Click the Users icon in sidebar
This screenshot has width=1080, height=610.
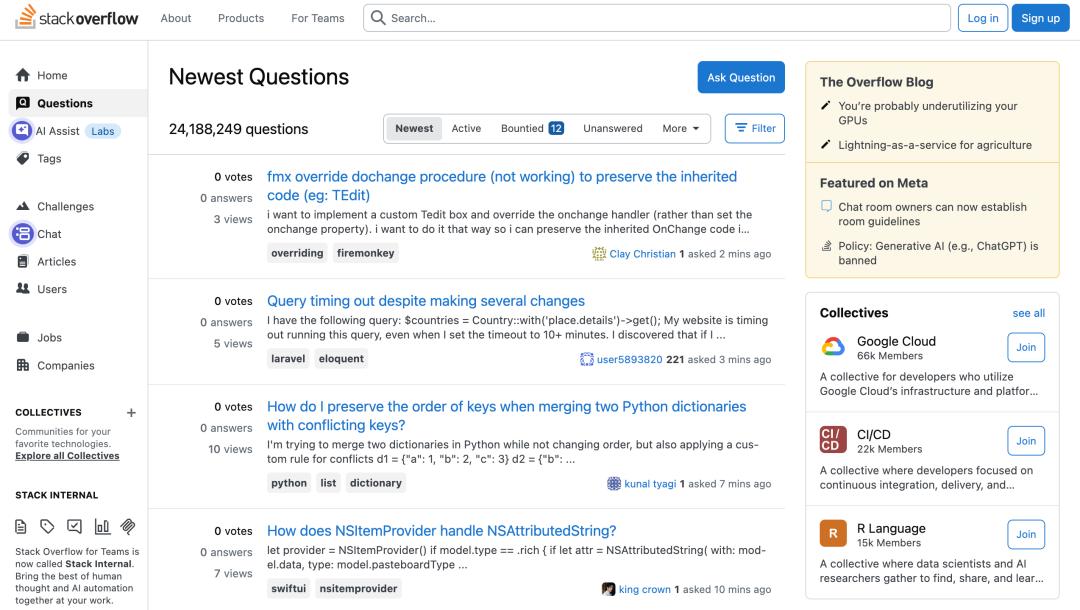pyautogui.click(x=23, y=289)
